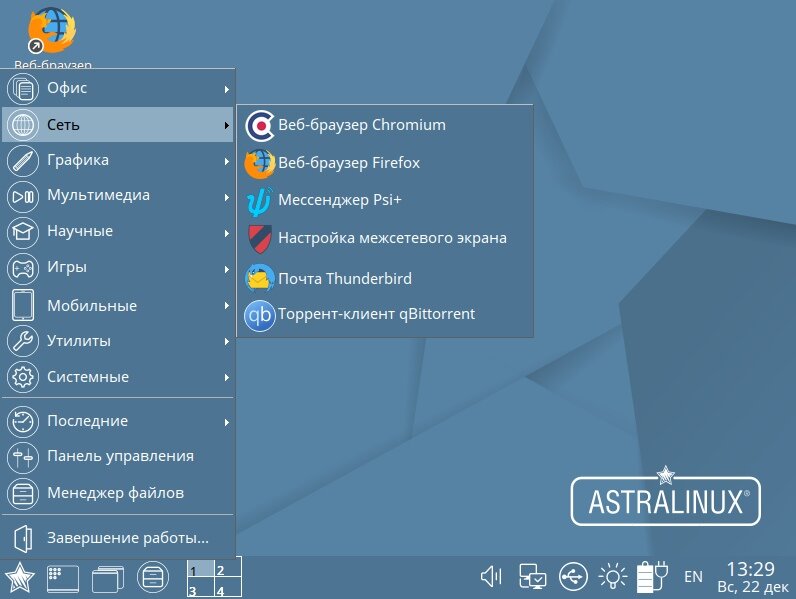Expand the Графика submenu arrow
This screenshot has height=599, width=796.
tap(226, 161)
